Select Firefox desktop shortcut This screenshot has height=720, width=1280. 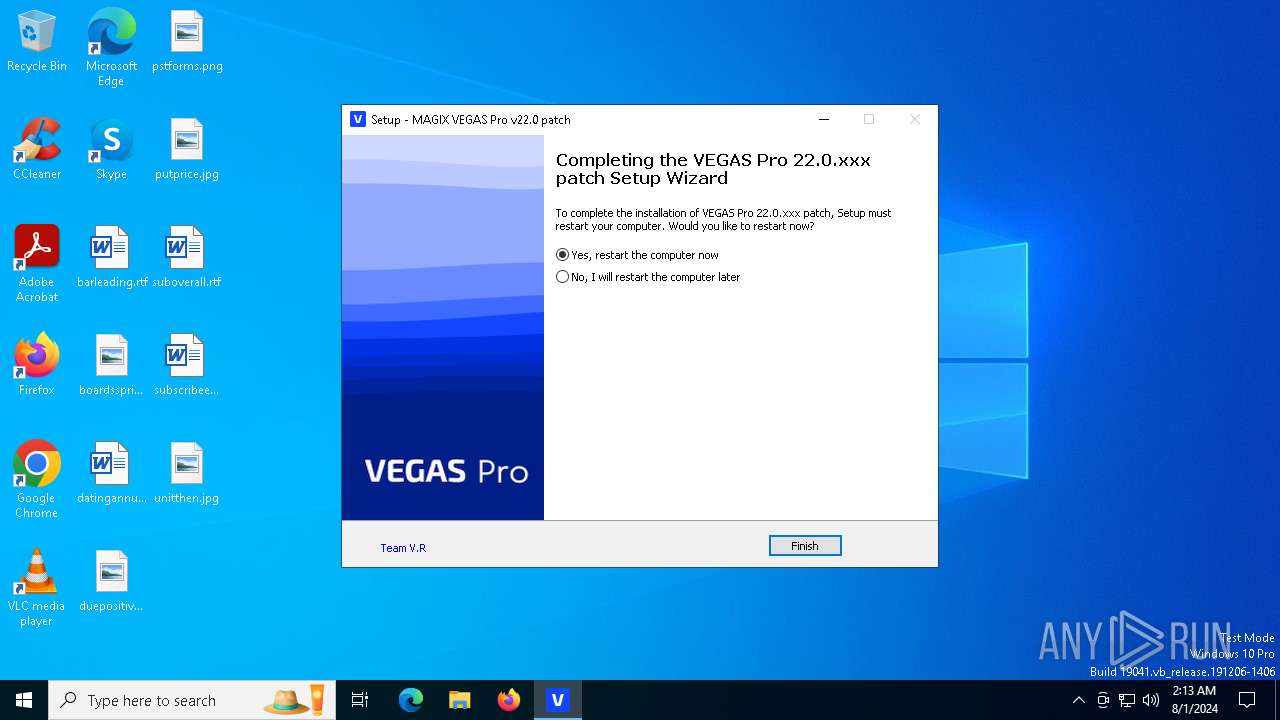coord(37,366)
